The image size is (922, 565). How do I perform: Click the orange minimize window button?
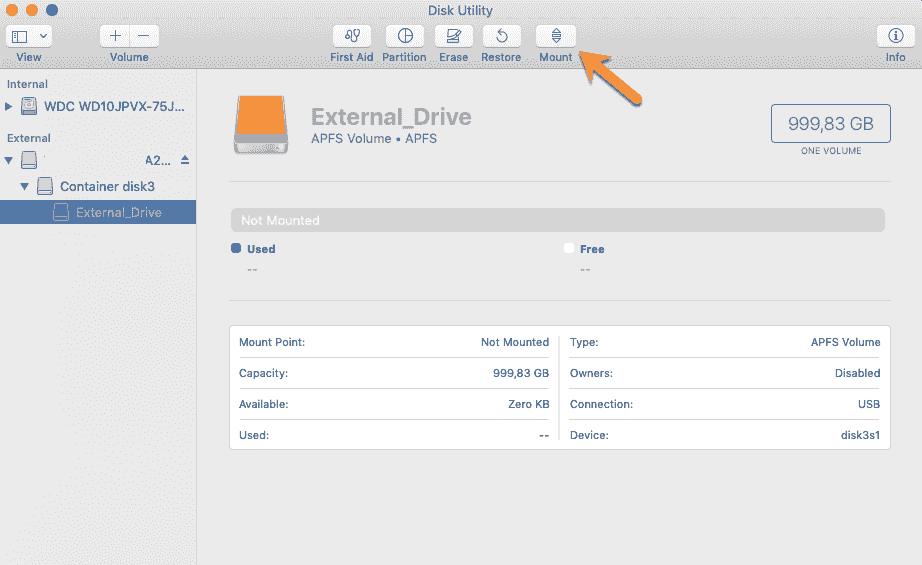pyautogui.click(x=32, y=10)
